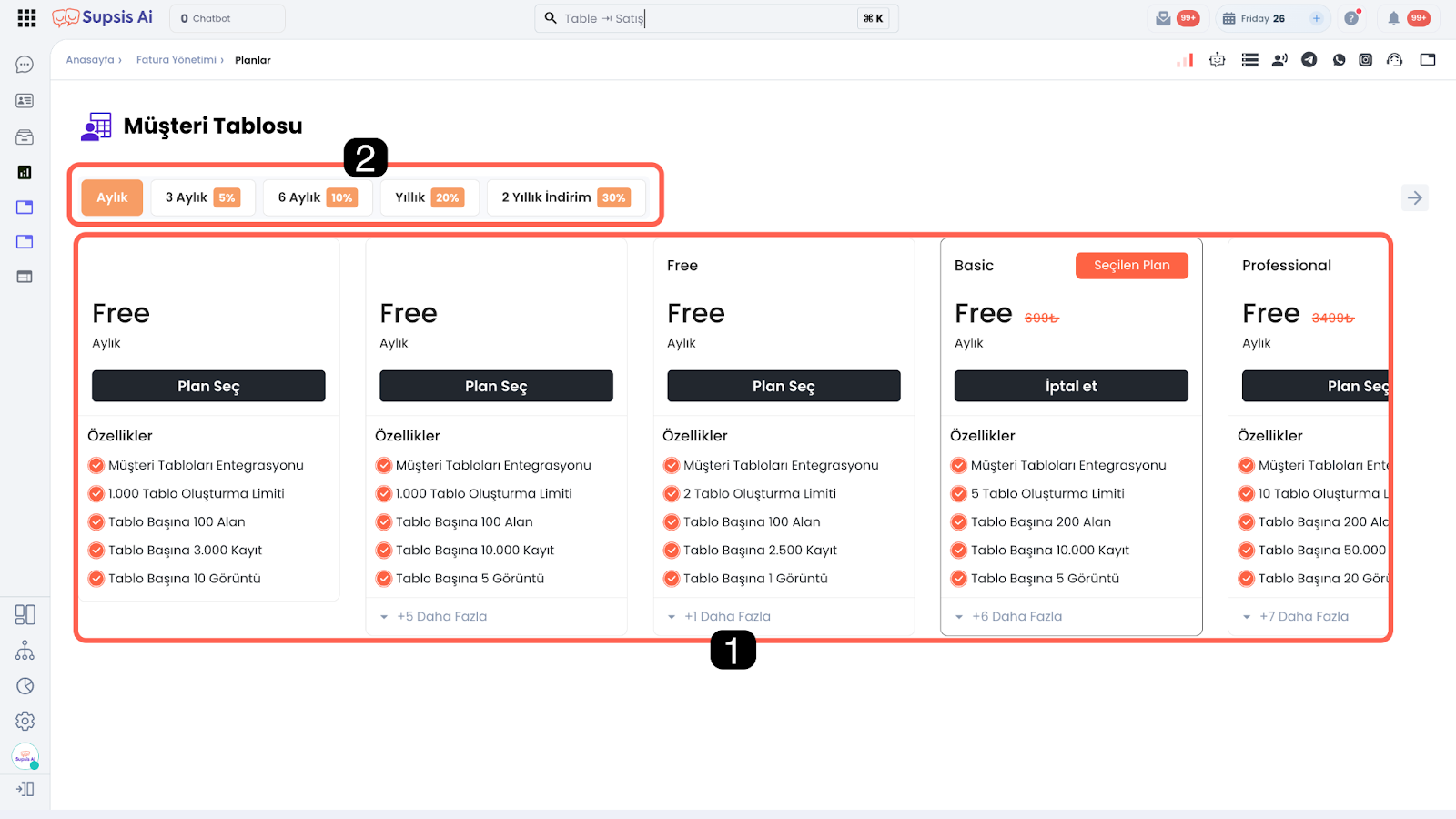Click the chatbot robot icon
The image size is (1456, 819).
pos(1217,60)
